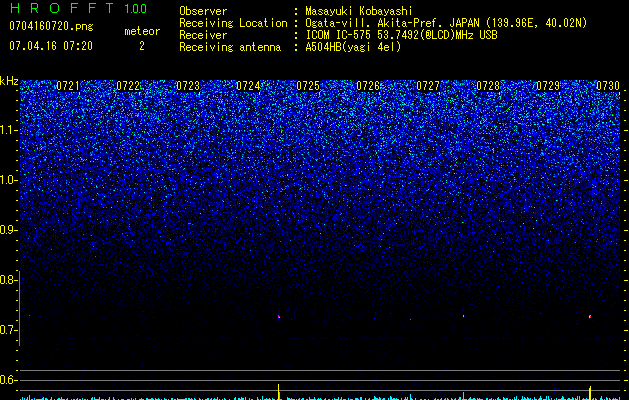Click the 0725 time label
The height and width of the screenshot is (400, 629).
point(308,86)
